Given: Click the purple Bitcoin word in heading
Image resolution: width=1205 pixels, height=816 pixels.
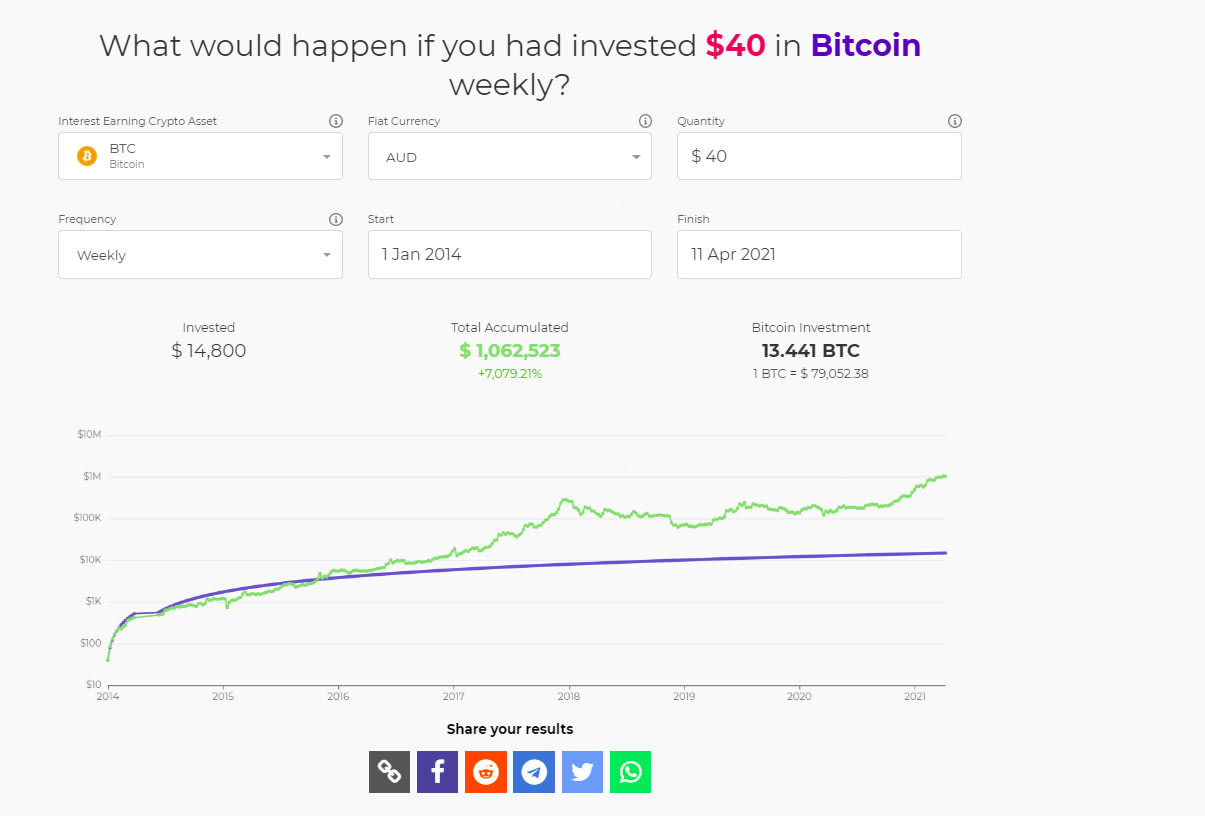Looking at the screenshot, I should 865,45.
